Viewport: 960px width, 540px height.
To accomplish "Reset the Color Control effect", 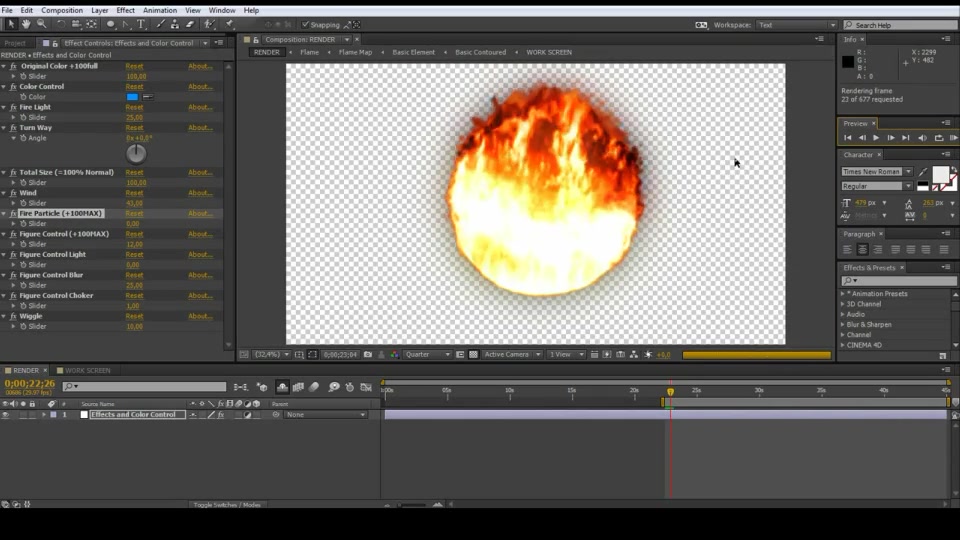I will point(134,87).
